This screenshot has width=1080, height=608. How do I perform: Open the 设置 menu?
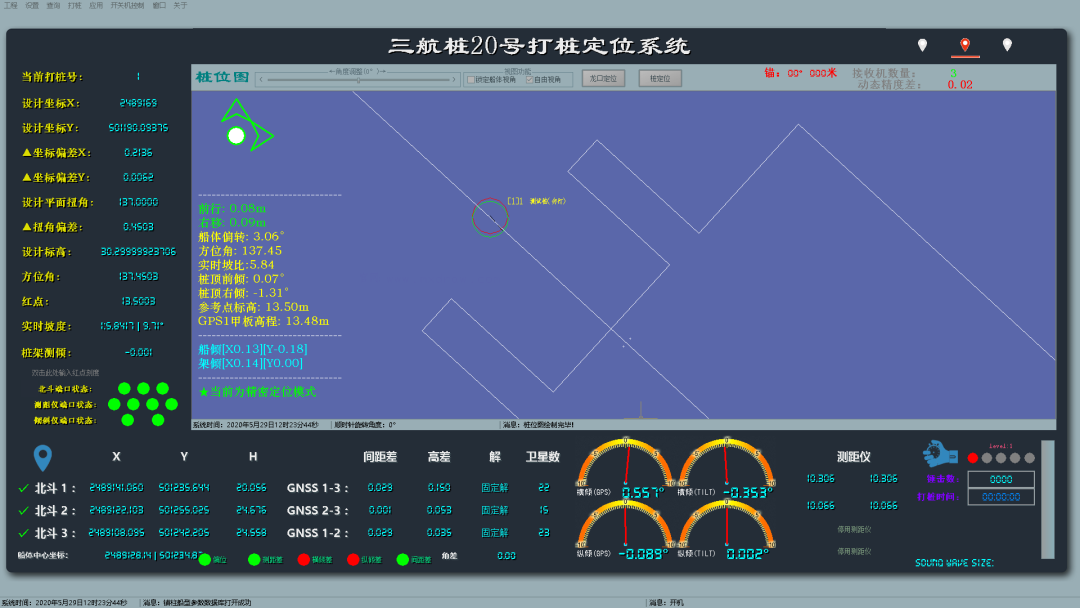32,6
